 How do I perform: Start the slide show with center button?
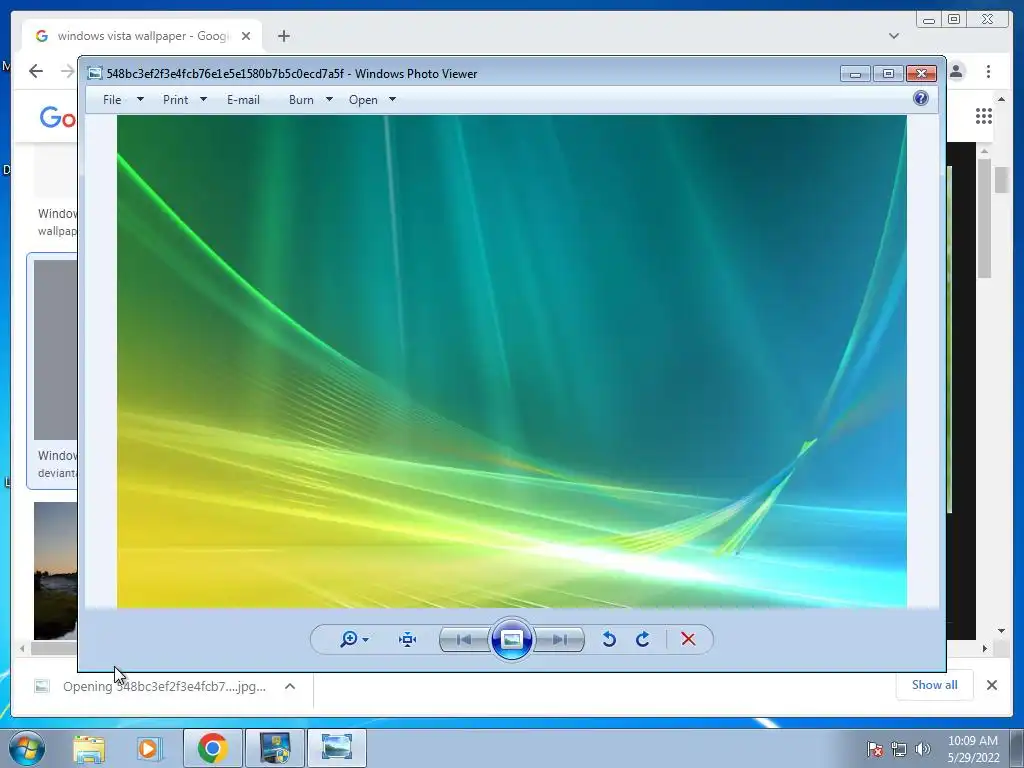click(511, 639)
